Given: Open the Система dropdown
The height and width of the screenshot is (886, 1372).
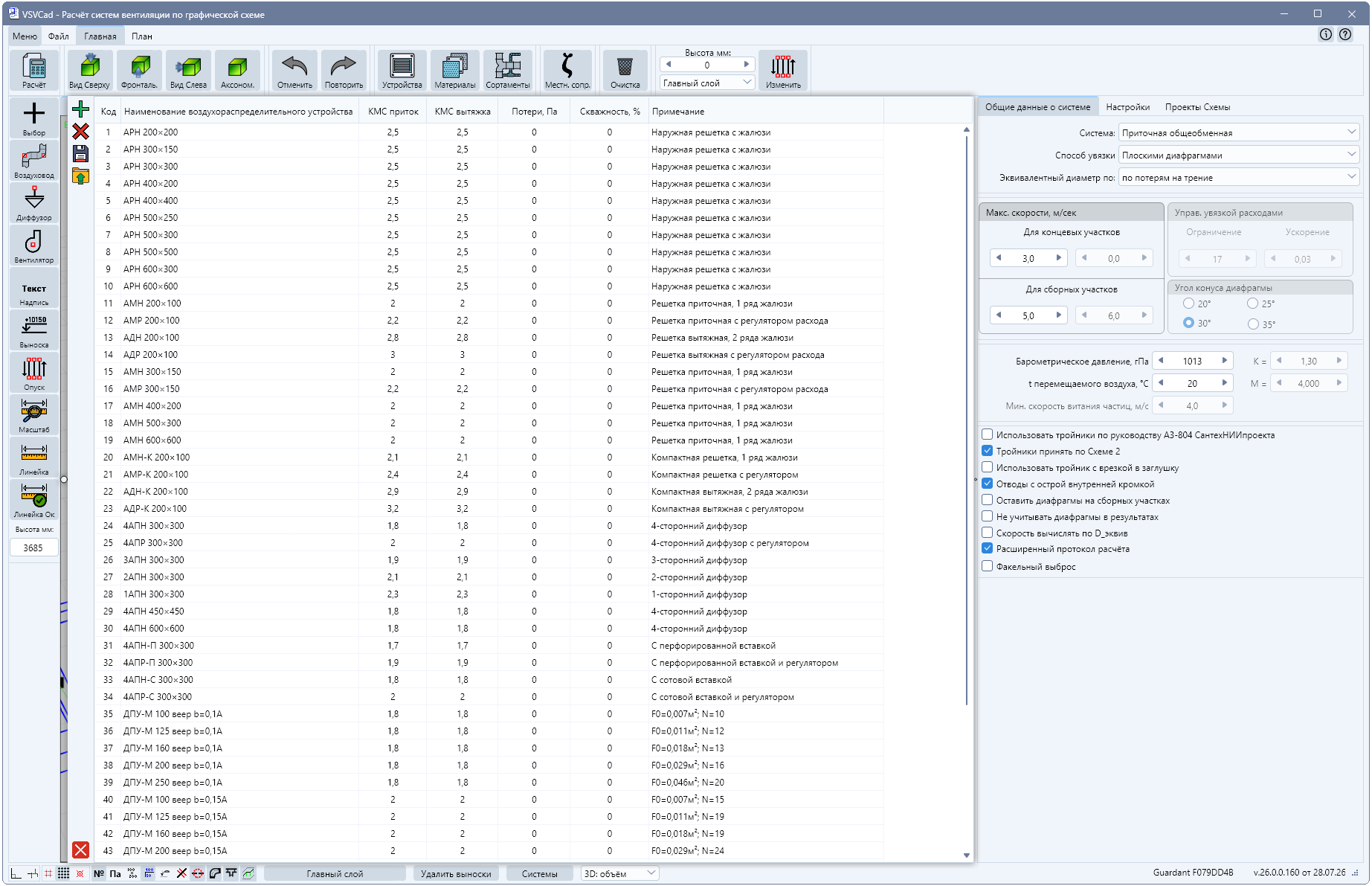Looking at the screenshot, I should pos(1239,132).
